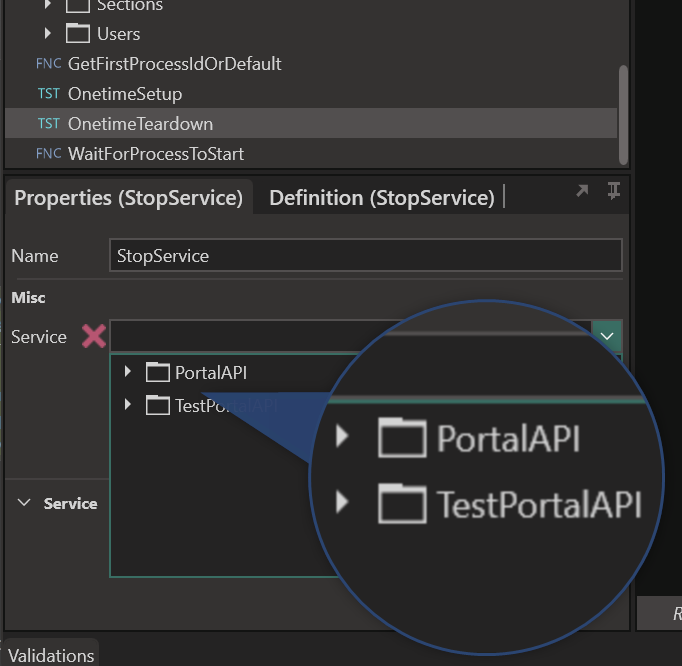Expand the TestPortalAPI folder node
Image resolution: width=682 pixels, height=666 pixels.
(127, 405)
